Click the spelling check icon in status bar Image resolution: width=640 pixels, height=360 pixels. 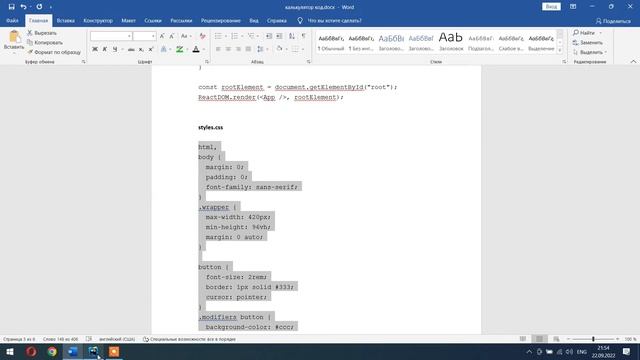pyautogui.click(x=89, y=339)
